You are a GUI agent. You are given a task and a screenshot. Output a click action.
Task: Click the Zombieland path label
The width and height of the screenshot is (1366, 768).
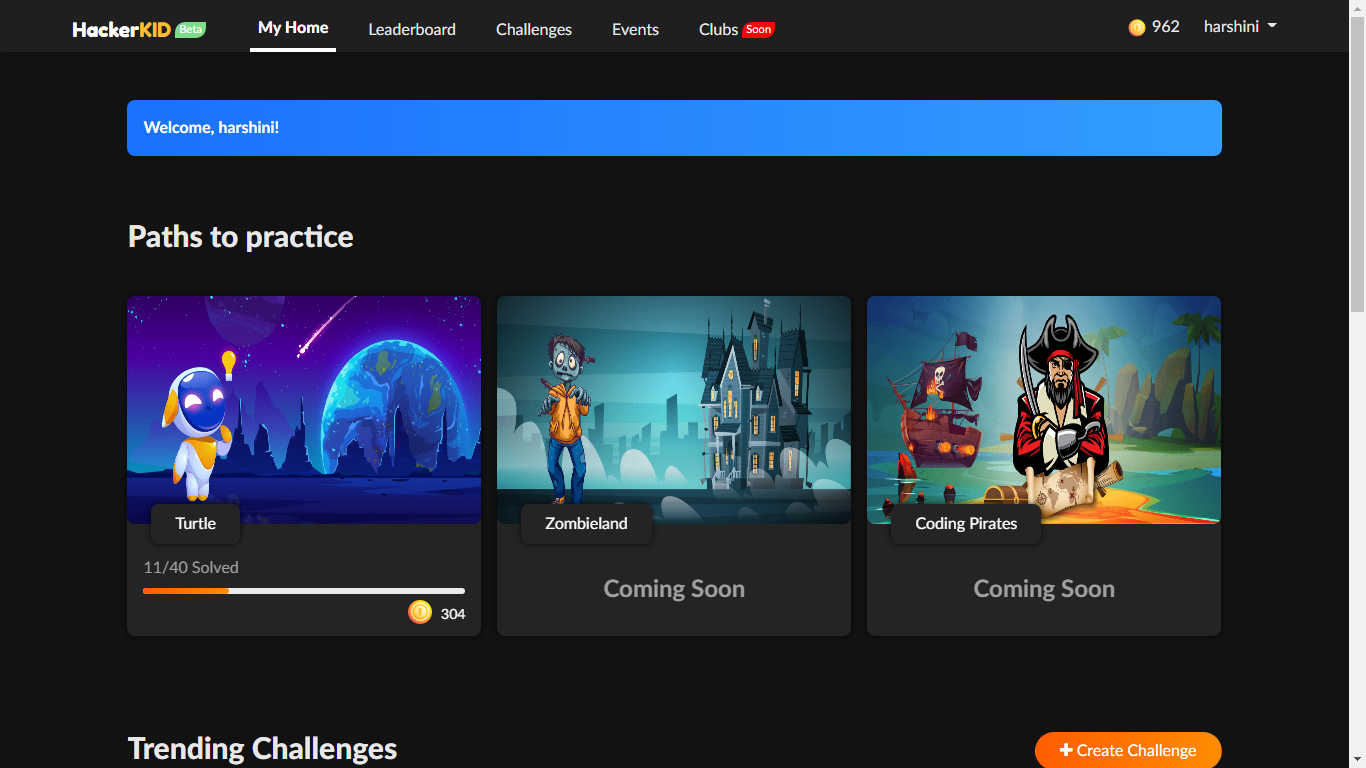(586, 523)
